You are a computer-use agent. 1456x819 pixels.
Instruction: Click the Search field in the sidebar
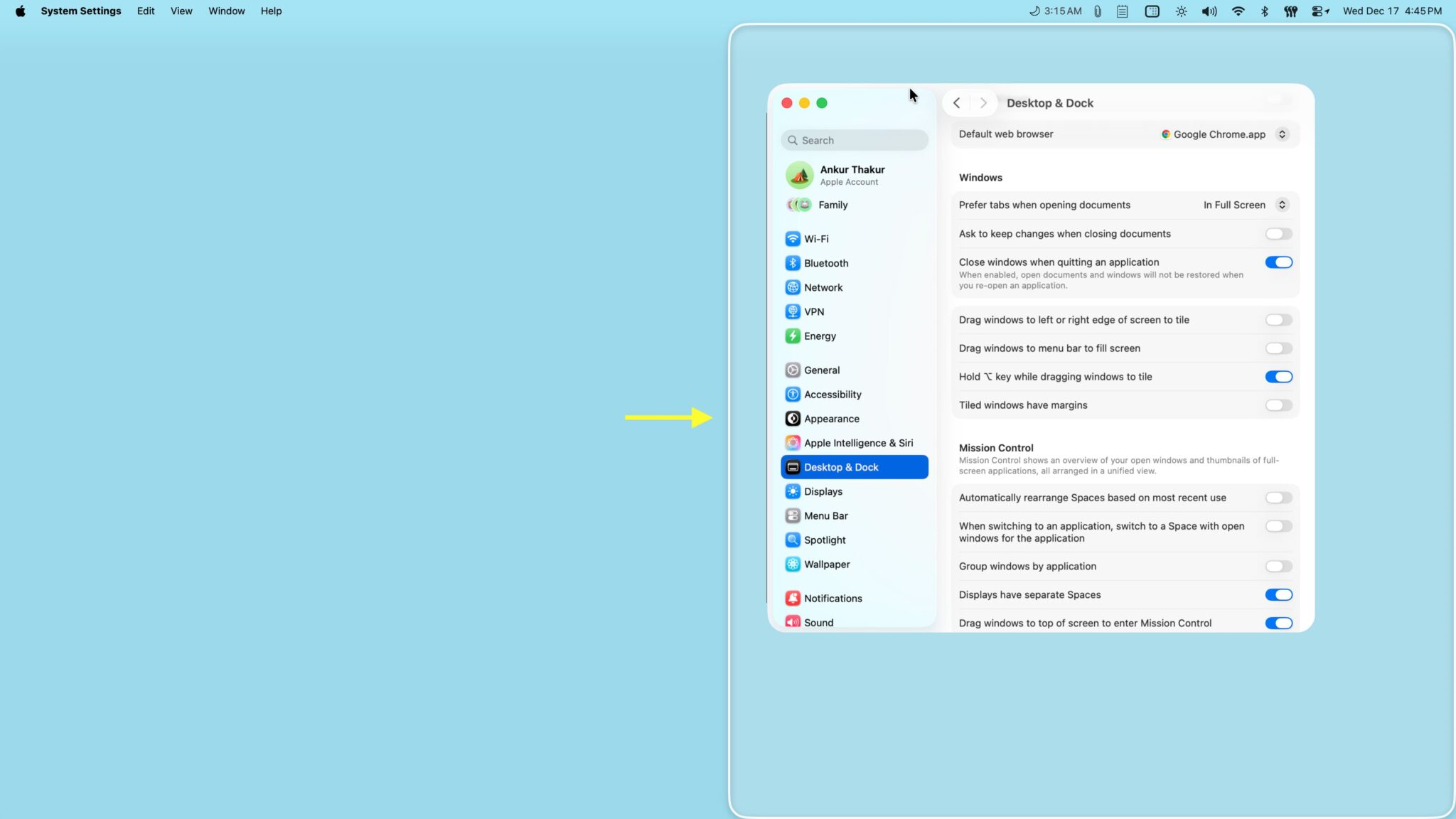tap(854, 140)
